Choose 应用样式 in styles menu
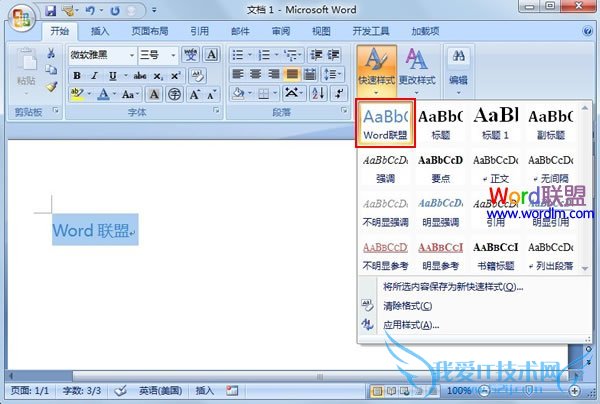600x404 pixels. tap(411, 325)
